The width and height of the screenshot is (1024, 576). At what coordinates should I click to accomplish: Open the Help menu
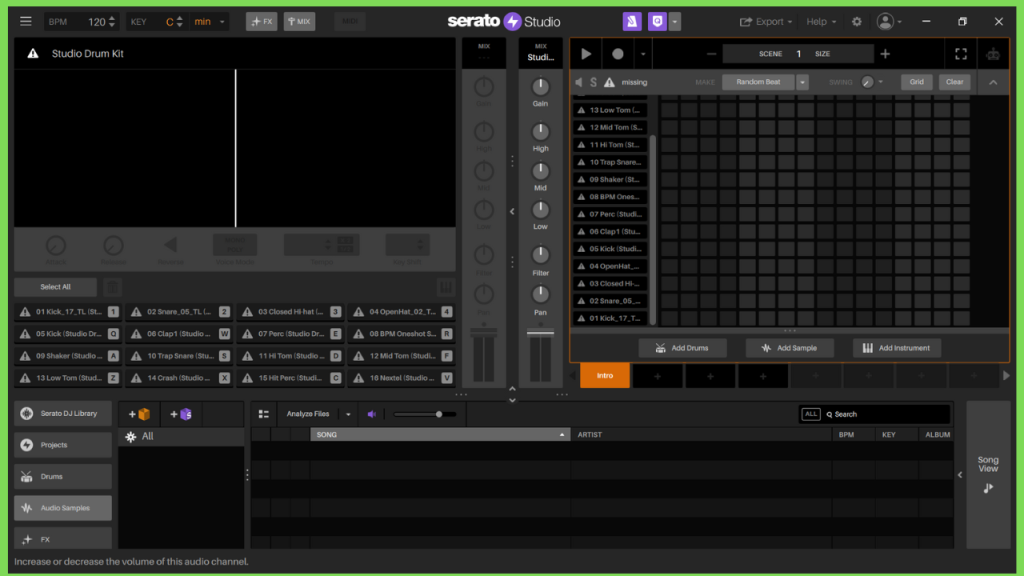[821, 22]
